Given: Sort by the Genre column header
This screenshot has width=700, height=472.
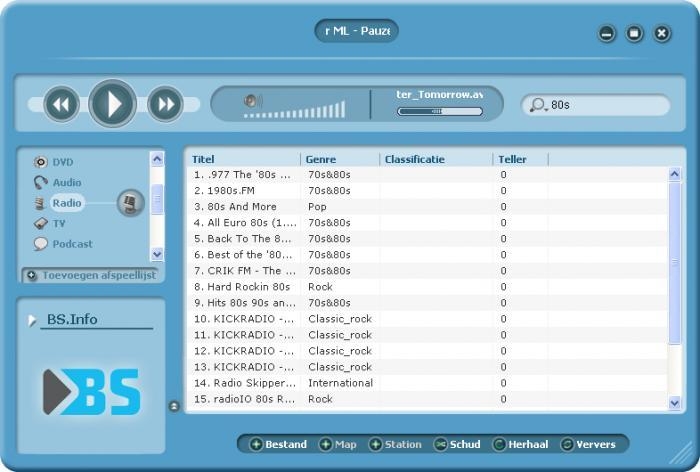Looking at the screenshot, I should 340,159.
